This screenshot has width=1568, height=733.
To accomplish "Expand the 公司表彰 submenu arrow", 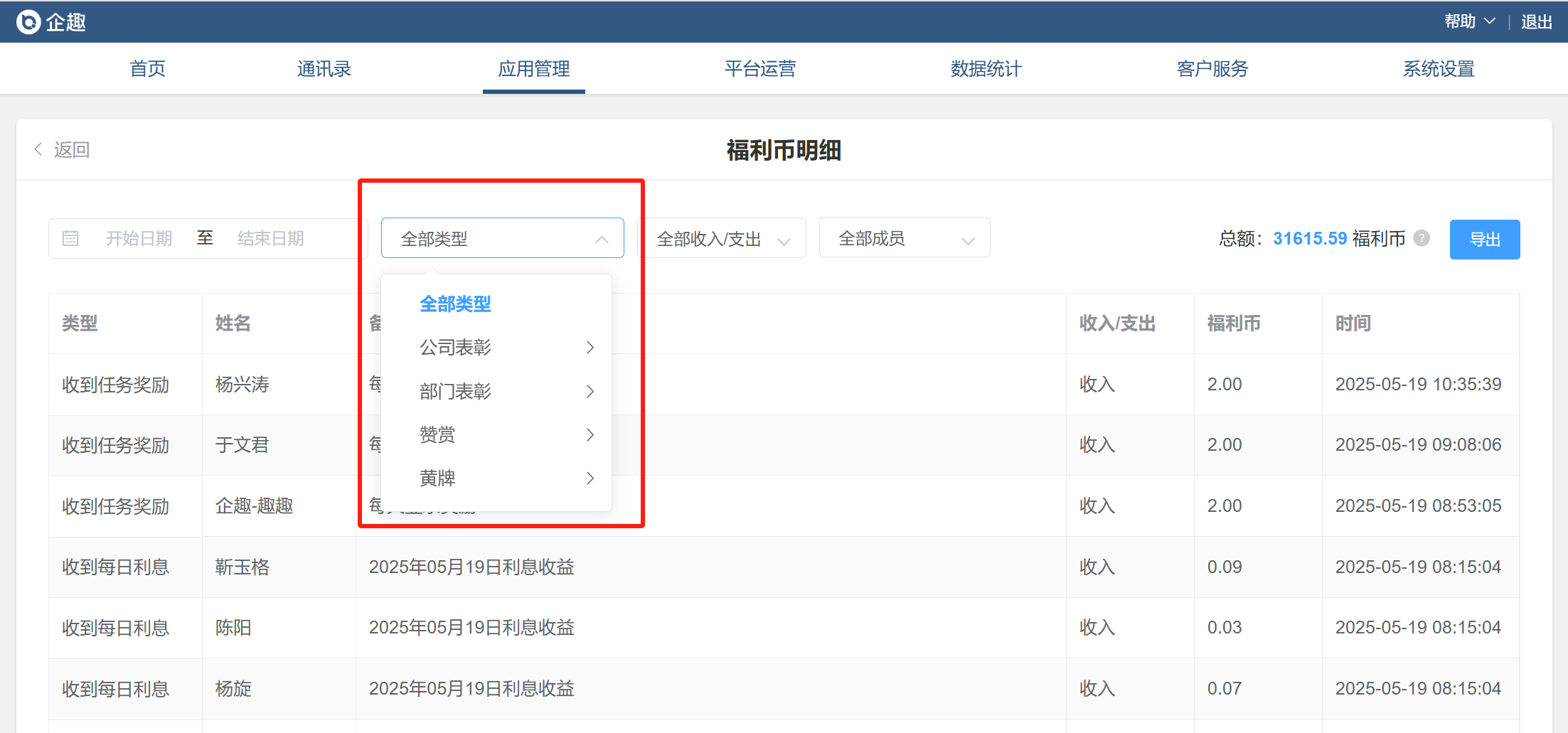I will 590,348.
